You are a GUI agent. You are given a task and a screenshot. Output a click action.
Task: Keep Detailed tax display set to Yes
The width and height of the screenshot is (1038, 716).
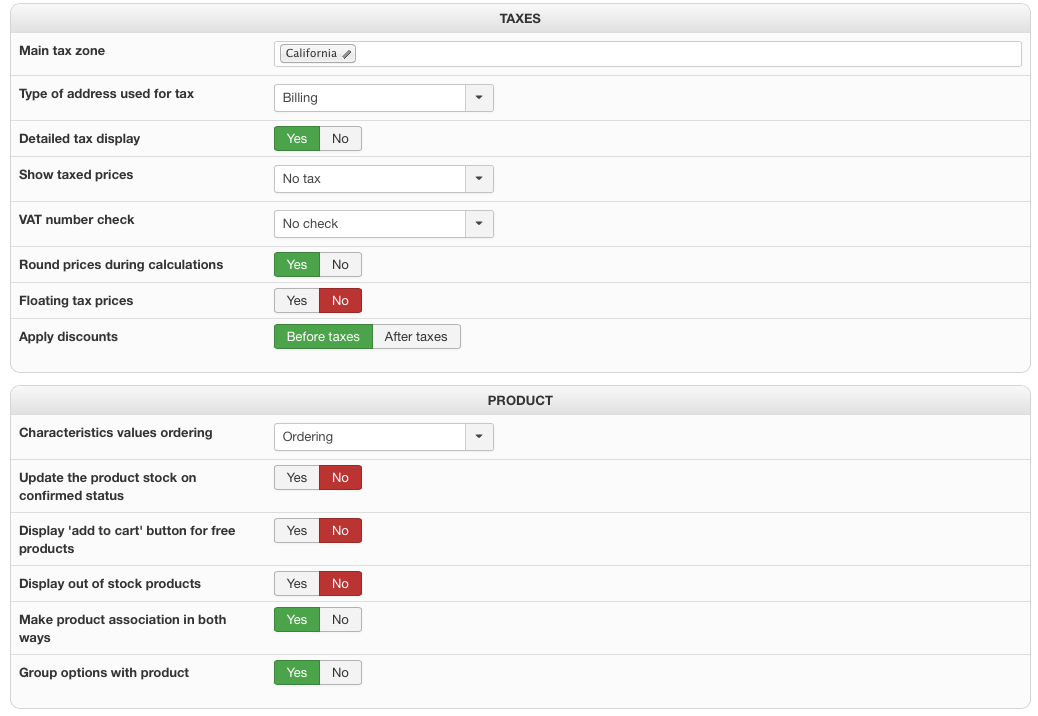point(297,139)
